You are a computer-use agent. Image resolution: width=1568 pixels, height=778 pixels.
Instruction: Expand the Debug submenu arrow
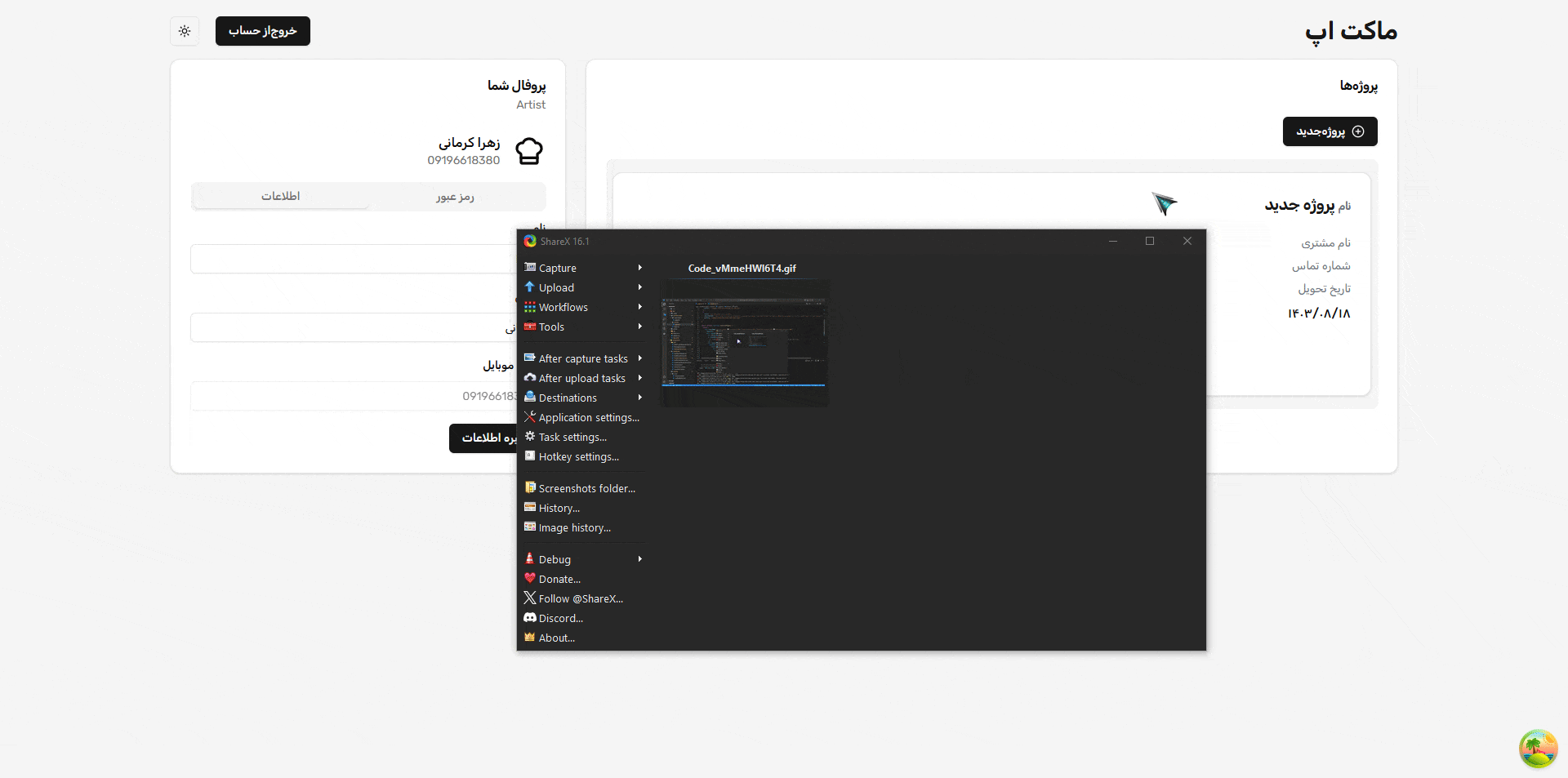tap(639, 559)
